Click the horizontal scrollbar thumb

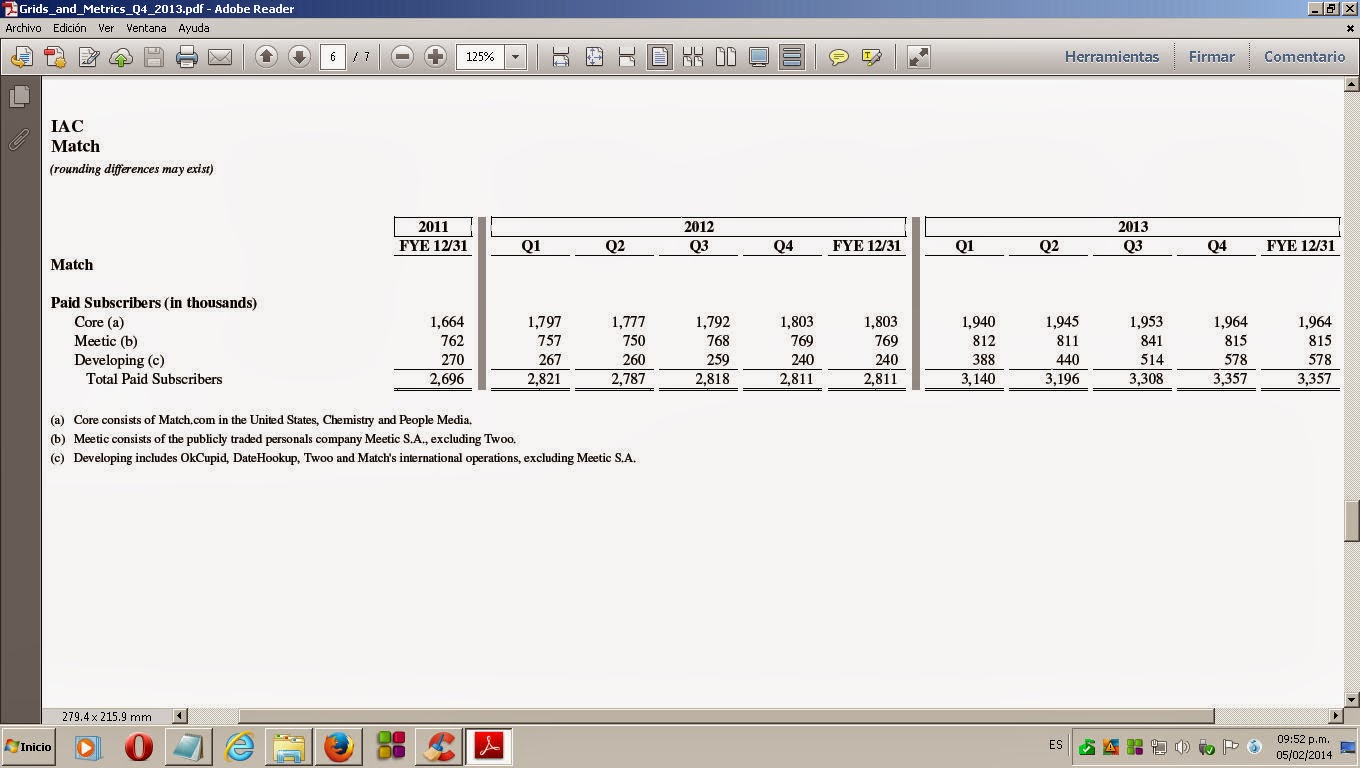click(x=726, y=716)
